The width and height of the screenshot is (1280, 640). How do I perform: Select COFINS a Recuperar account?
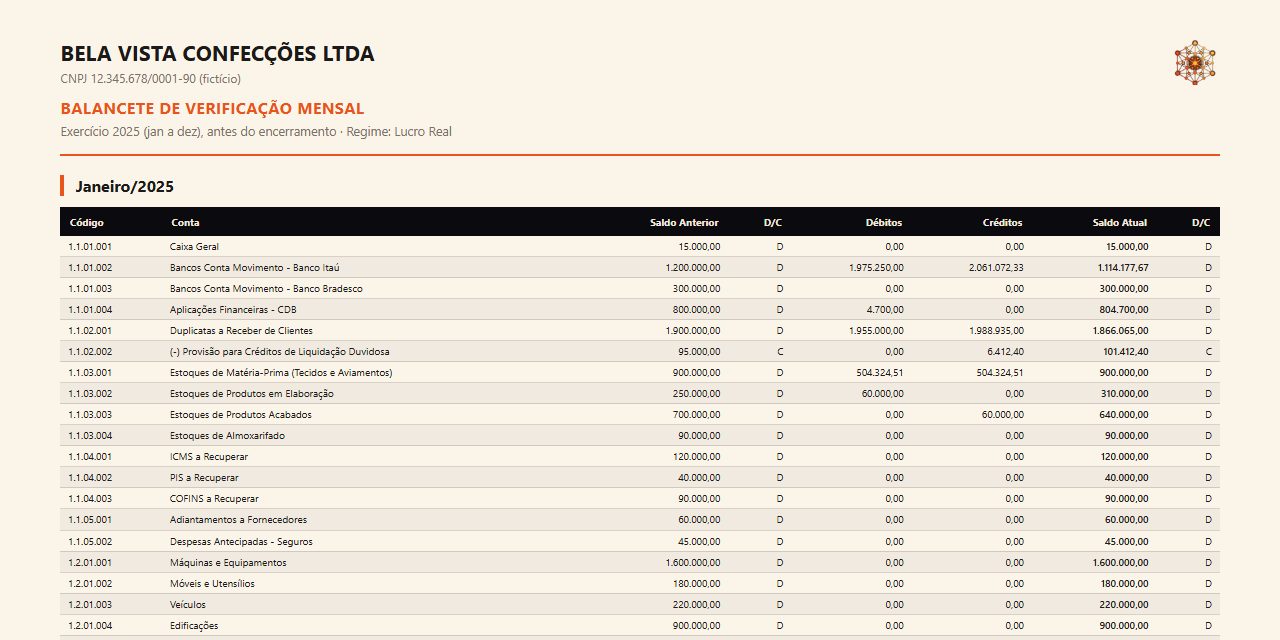(x=214, y=499)
